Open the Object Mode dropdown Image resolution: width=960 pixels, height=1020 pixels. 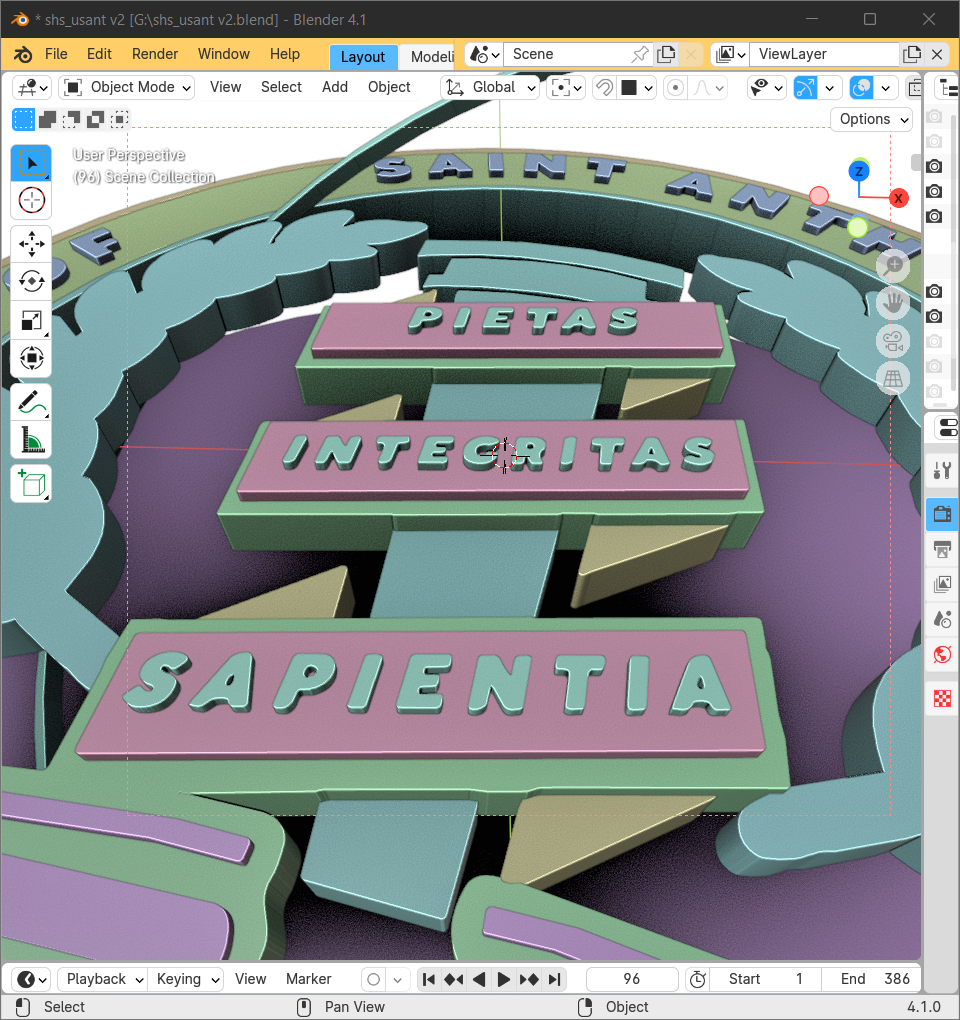[x=127, y=88]
